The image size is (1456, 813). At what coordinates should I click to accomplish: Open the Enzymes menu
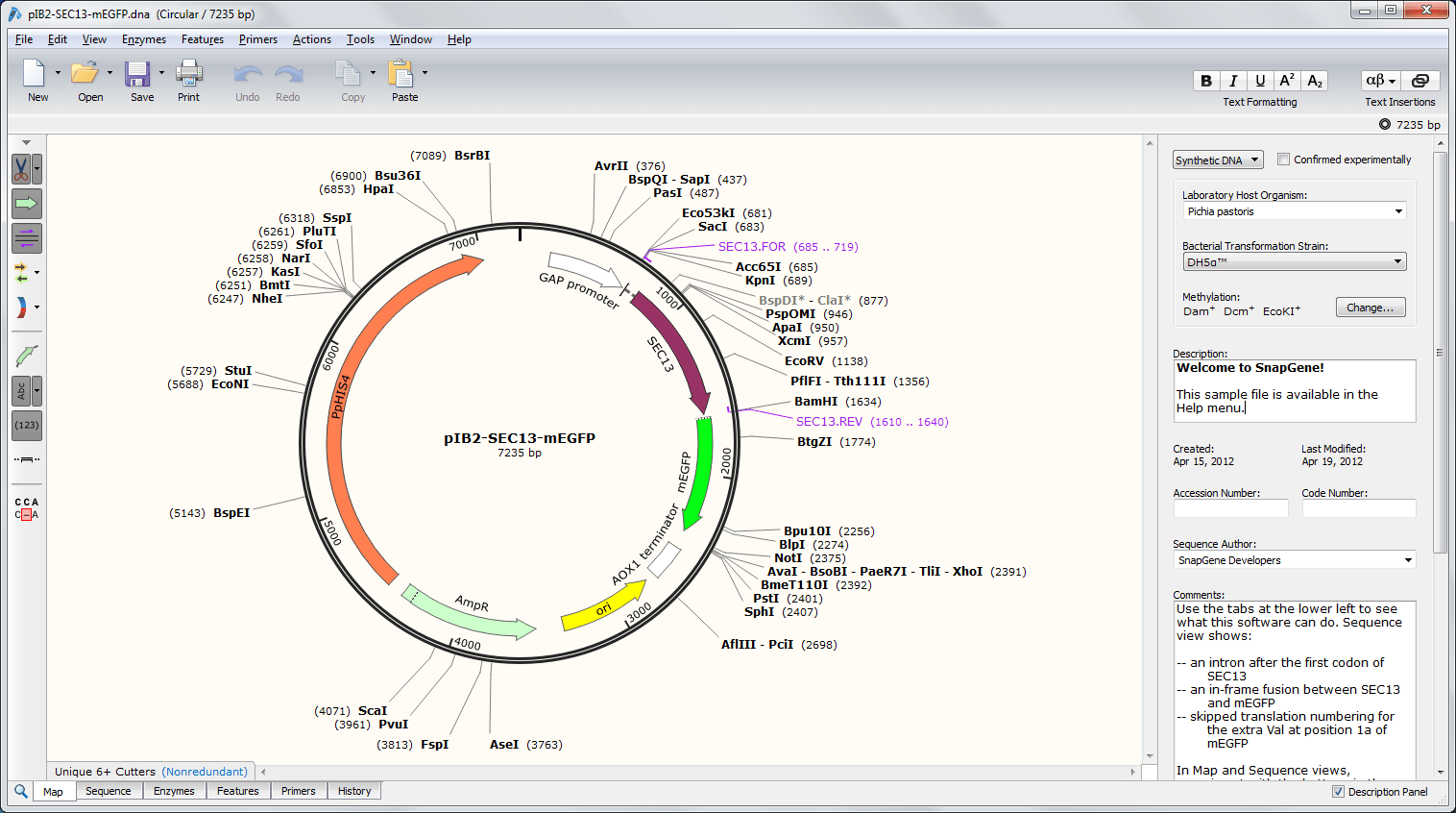click(144, 39)
